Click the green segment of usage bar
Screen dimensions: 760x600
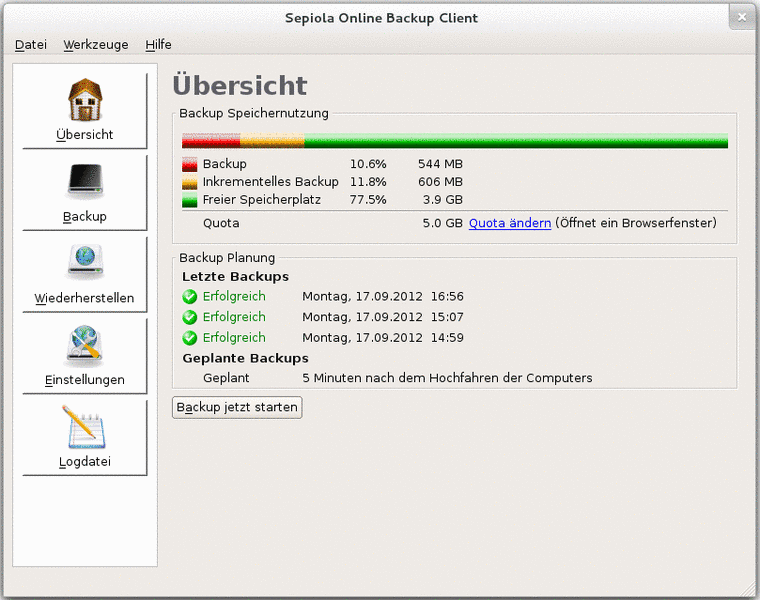[x=516, y=141]
